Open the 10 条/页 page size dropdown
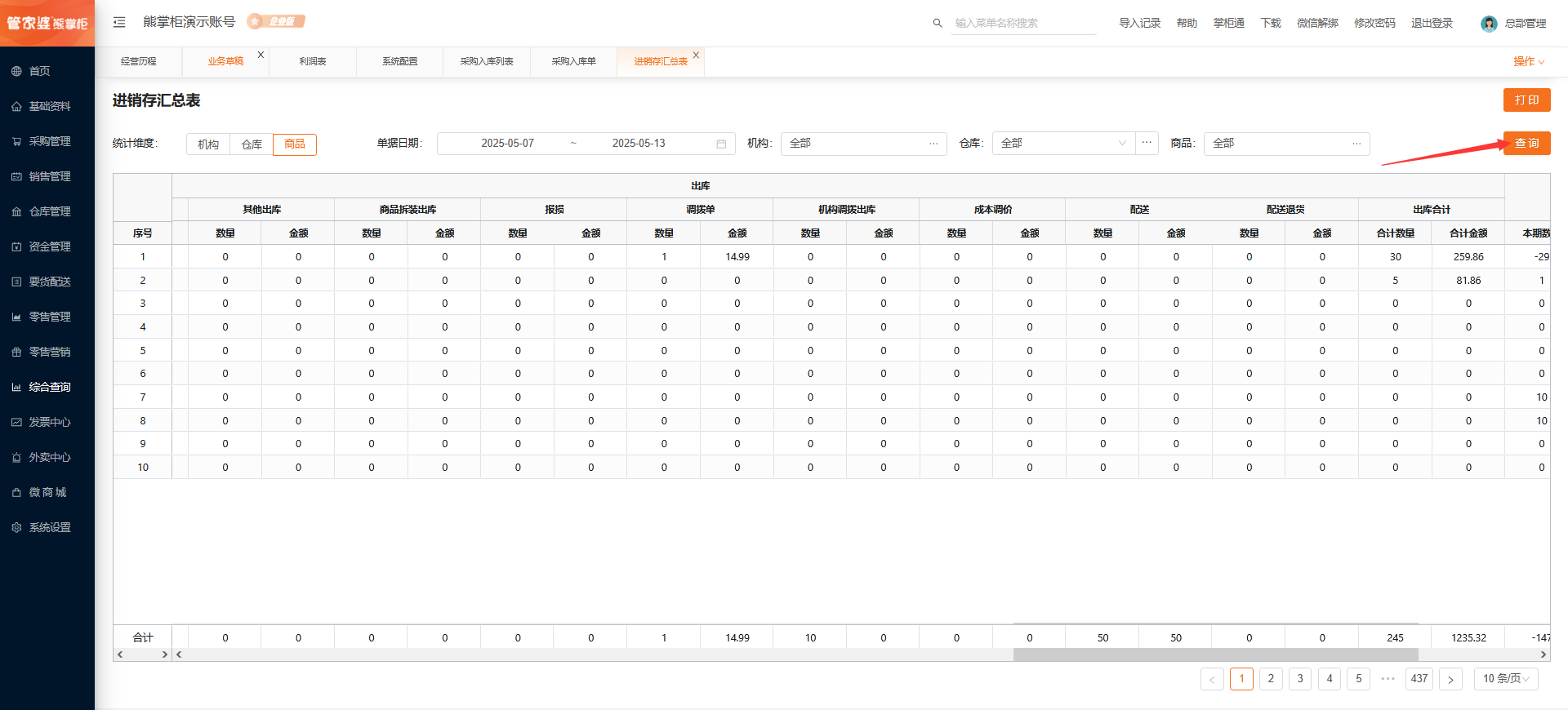 point(1506,679)
